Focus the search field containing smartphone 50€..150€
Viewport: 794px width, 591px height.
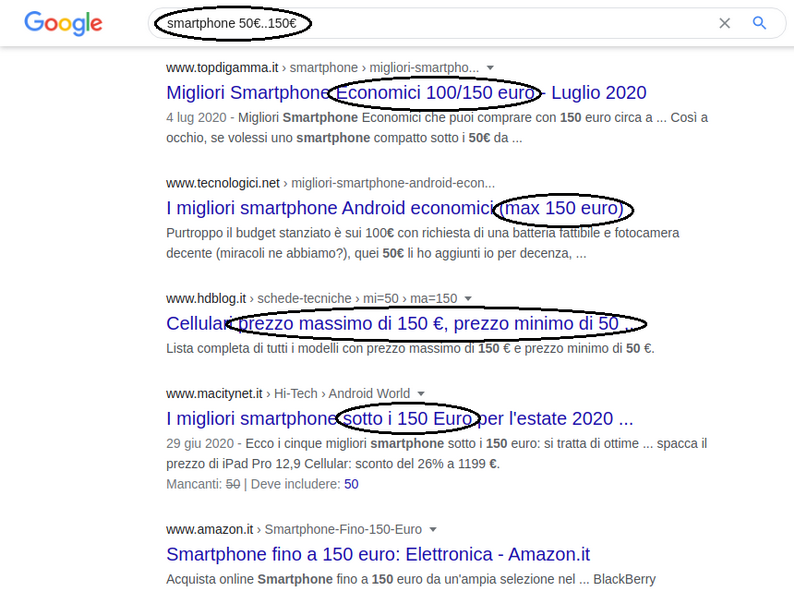[430, 23]
